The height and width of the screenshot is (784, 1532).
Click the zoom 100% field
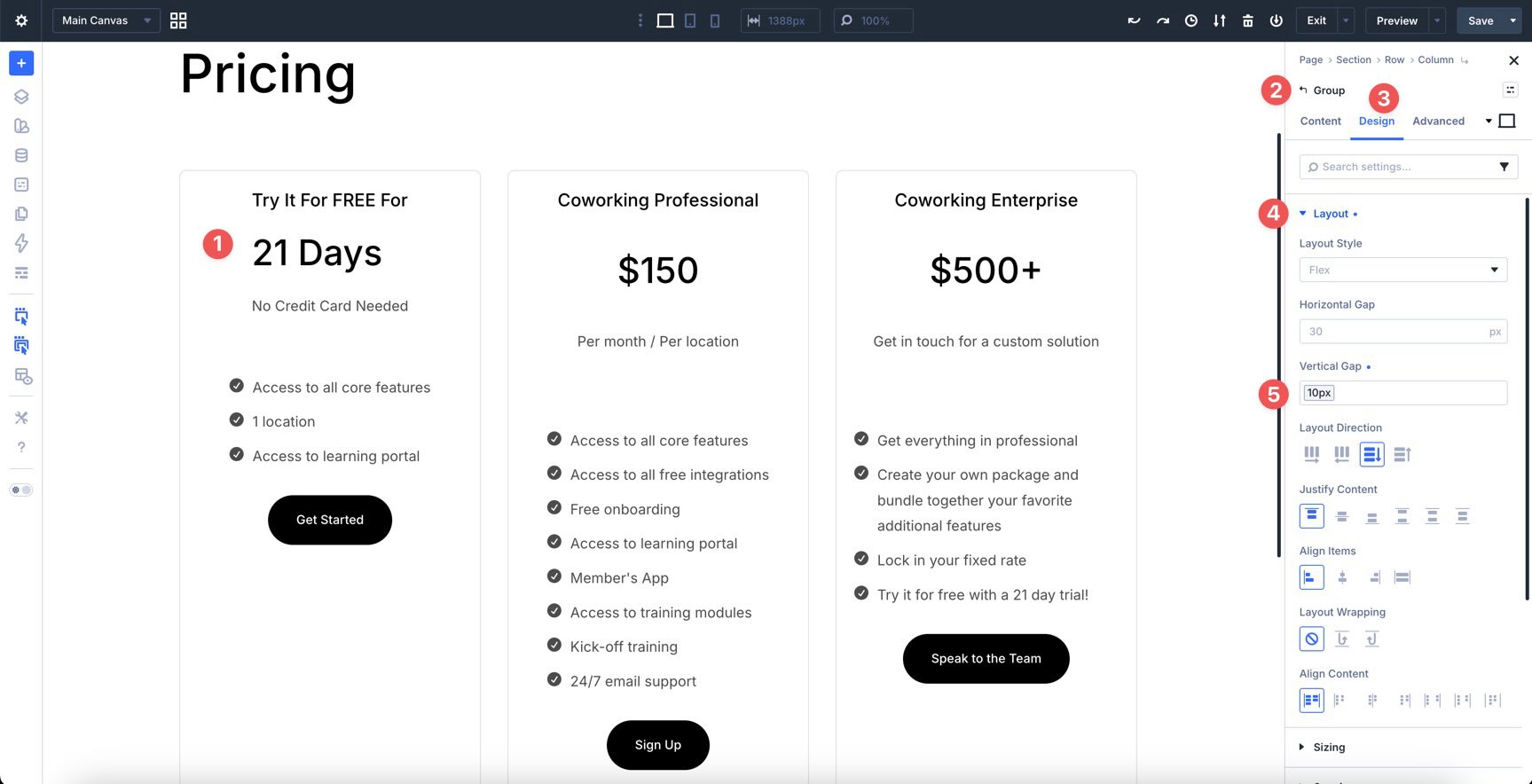873,20
